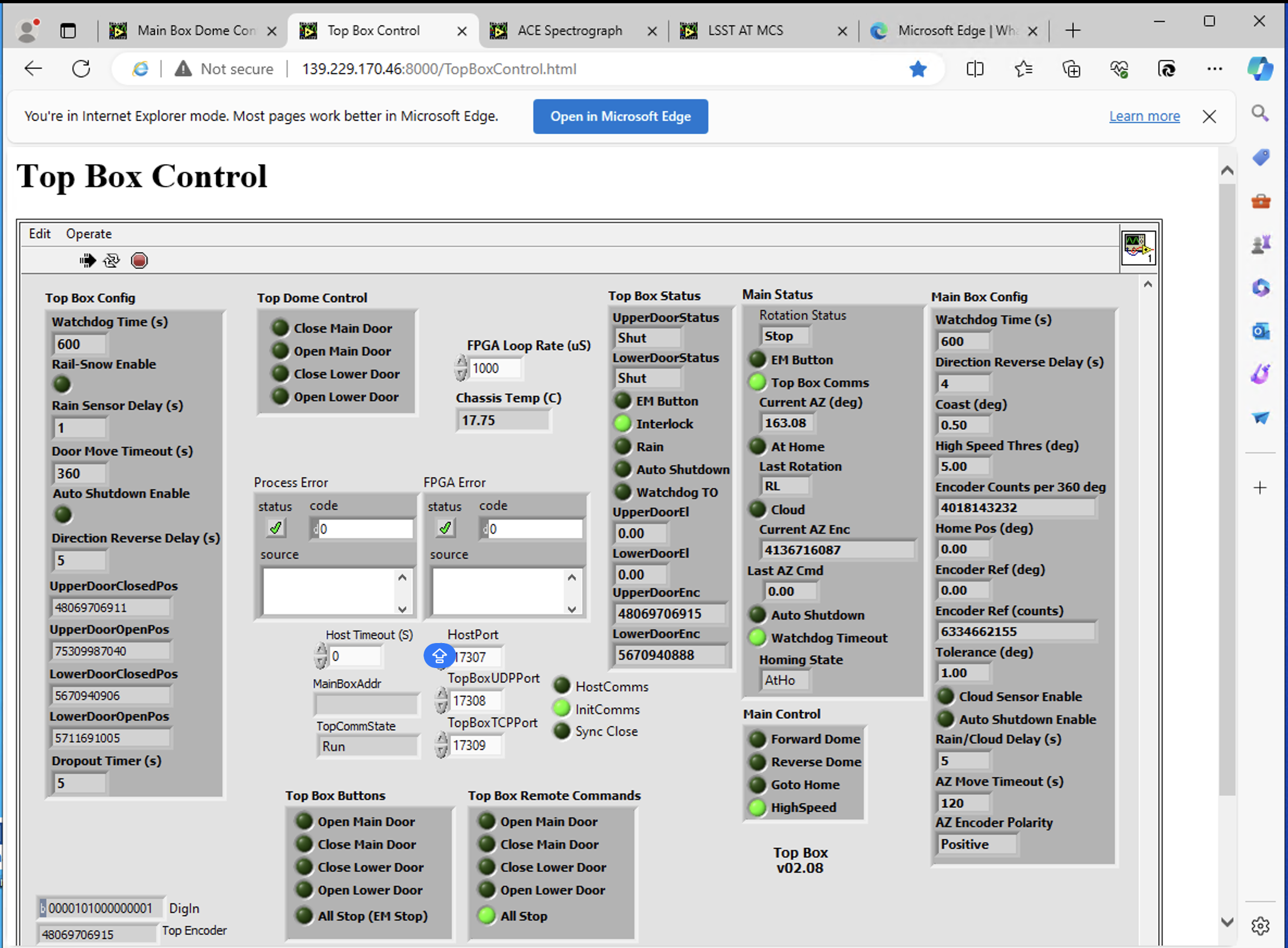Toggle the Cloud Sensor Enable green indicator
1288x948 pixels.
945,697
